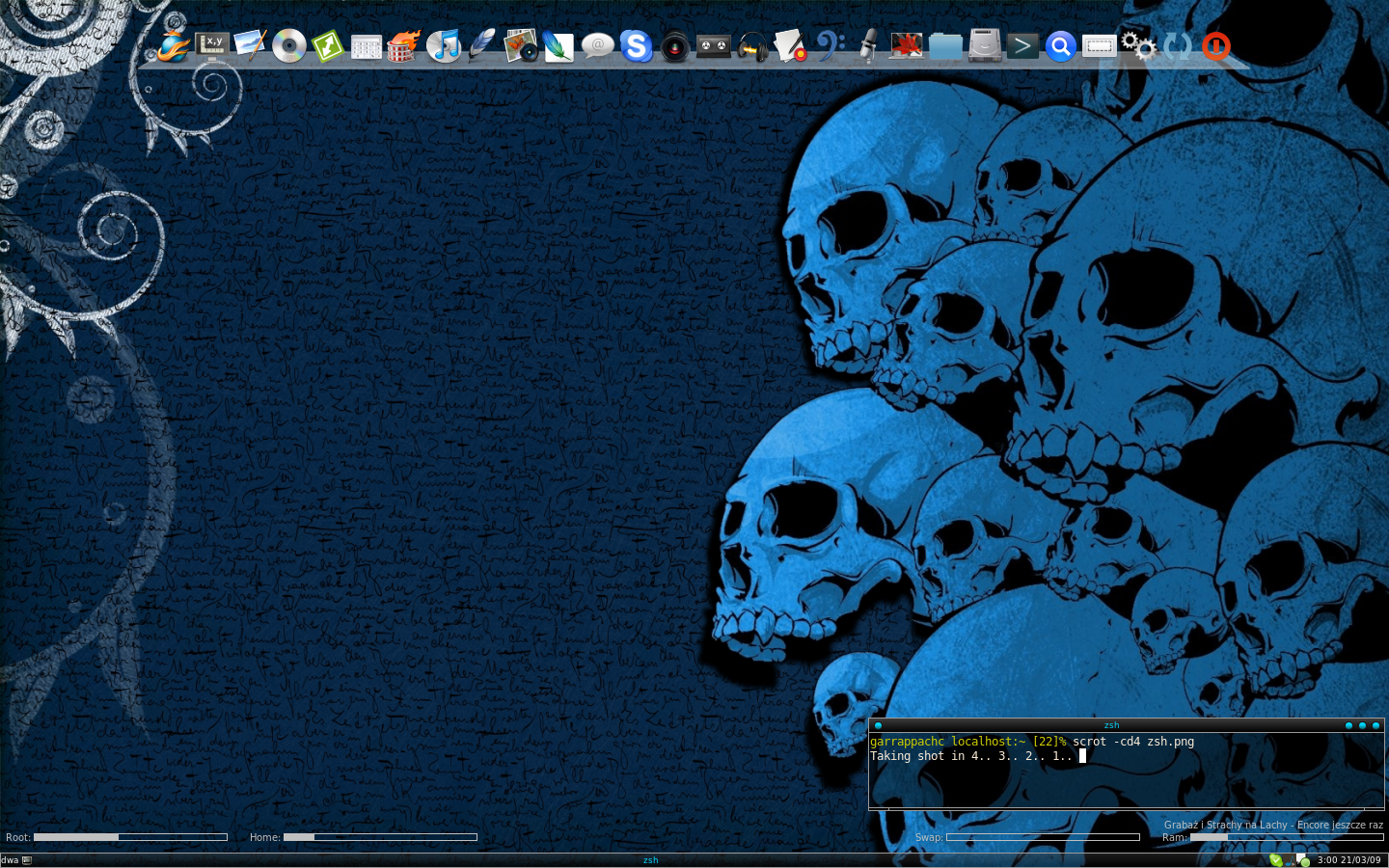This screenshot has height=868, width=1389.
Task: Click the Ram usage bar
Action: pyautogui.click(x=1287, y=837)
